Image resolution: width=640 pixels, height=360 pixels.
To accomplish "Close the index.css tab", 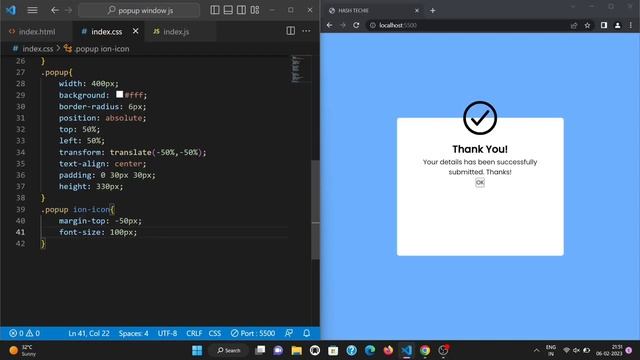I will click(x=136, y=31).
